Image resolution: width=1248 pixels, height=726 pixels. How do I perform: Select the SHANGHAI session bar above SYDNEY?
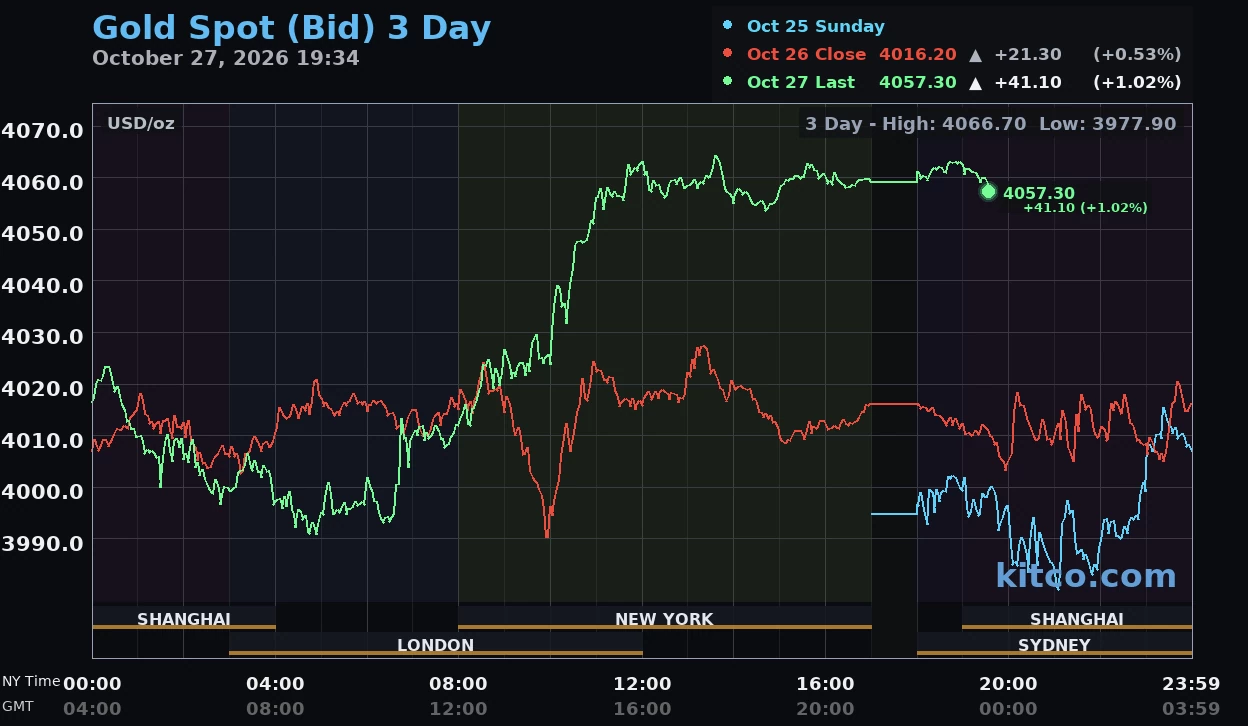[1077, 619]
